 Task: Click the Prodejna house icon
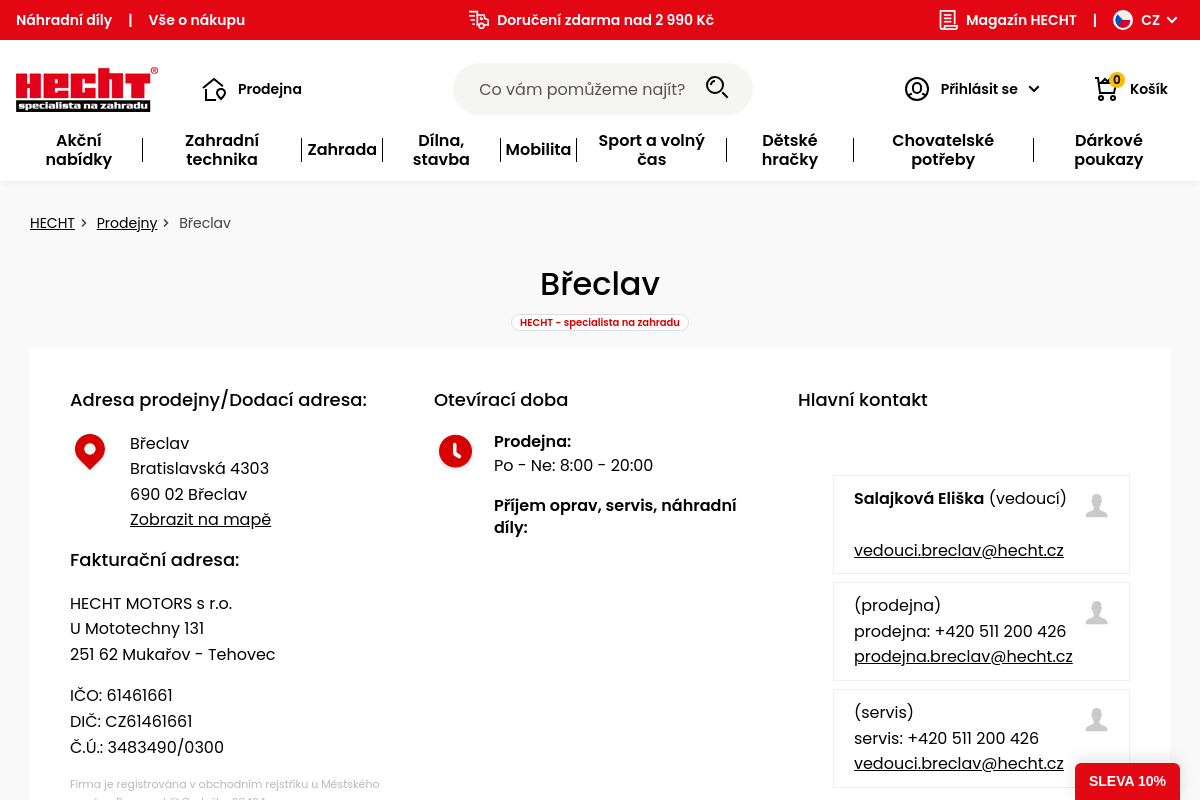tap(214, 89)
